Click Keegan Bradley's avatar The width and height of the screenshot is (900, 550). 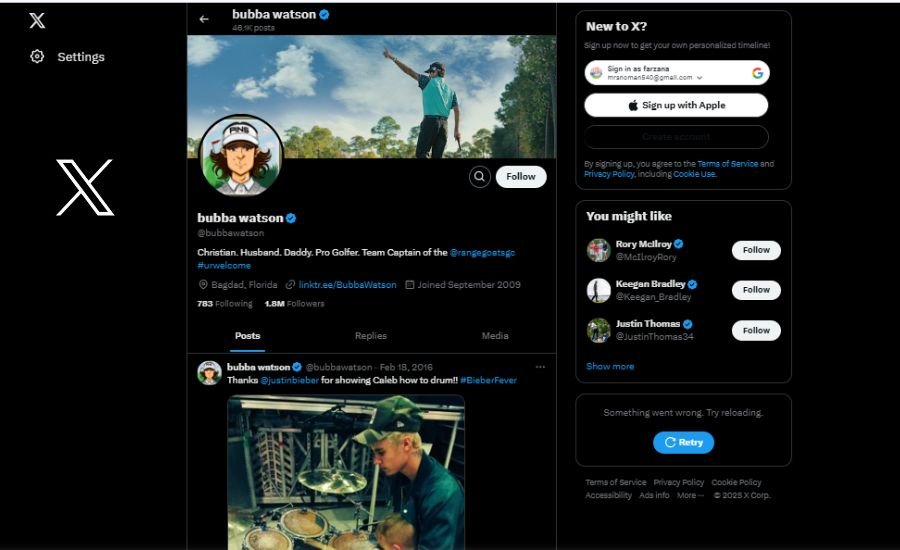coord(598,290)
